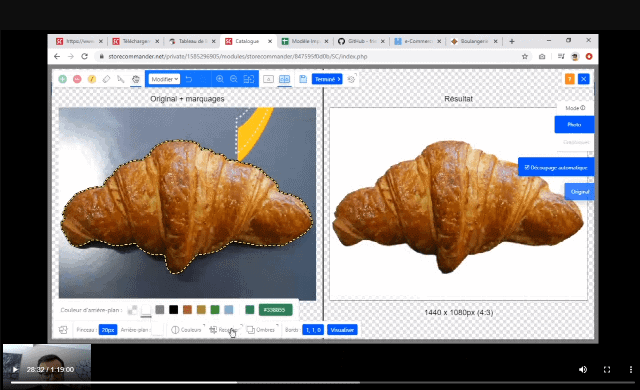Pick the black background color swatch

173,310
